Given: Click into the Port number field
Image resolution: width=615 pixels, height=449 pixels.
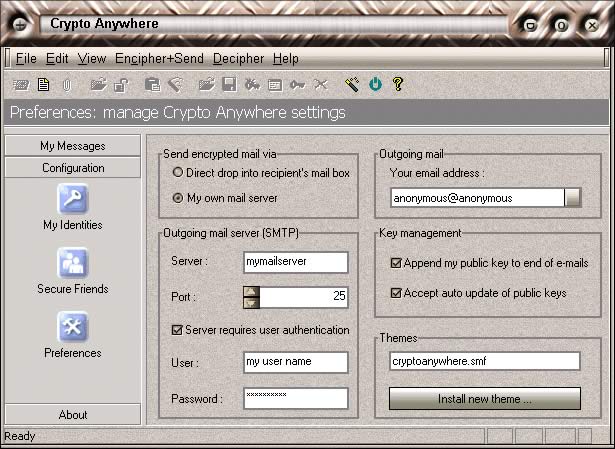Looking at the screenshot, I should pyautogui.click(x=304, y=296).
